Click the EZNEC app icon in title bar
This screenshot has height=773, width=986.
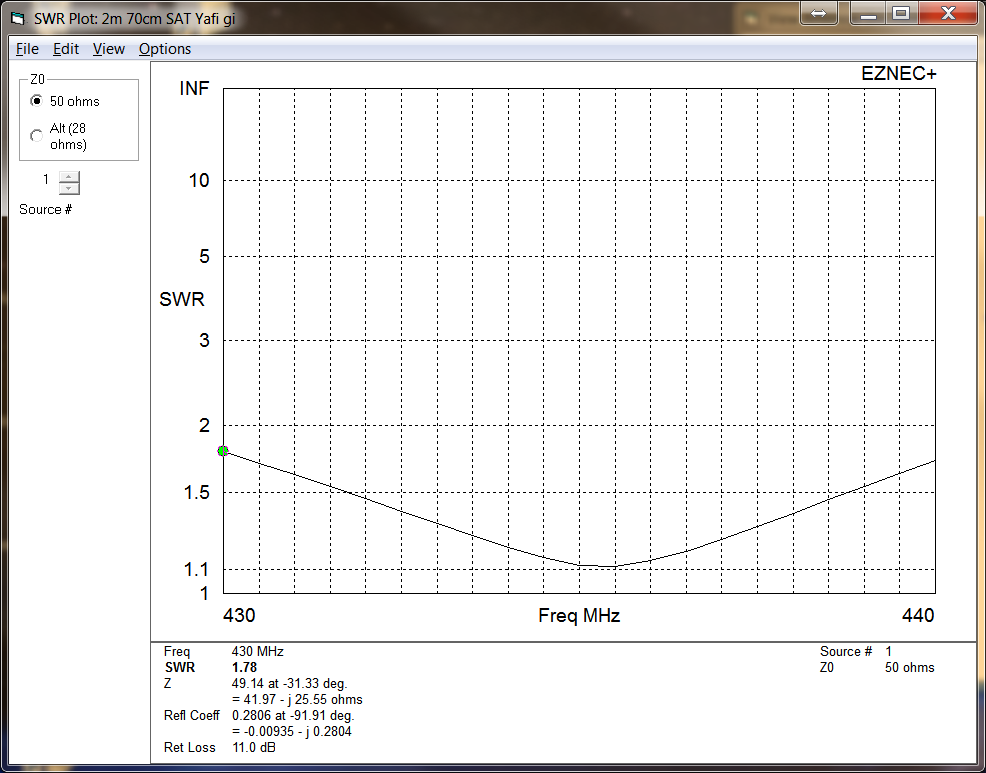pos(17,18)
